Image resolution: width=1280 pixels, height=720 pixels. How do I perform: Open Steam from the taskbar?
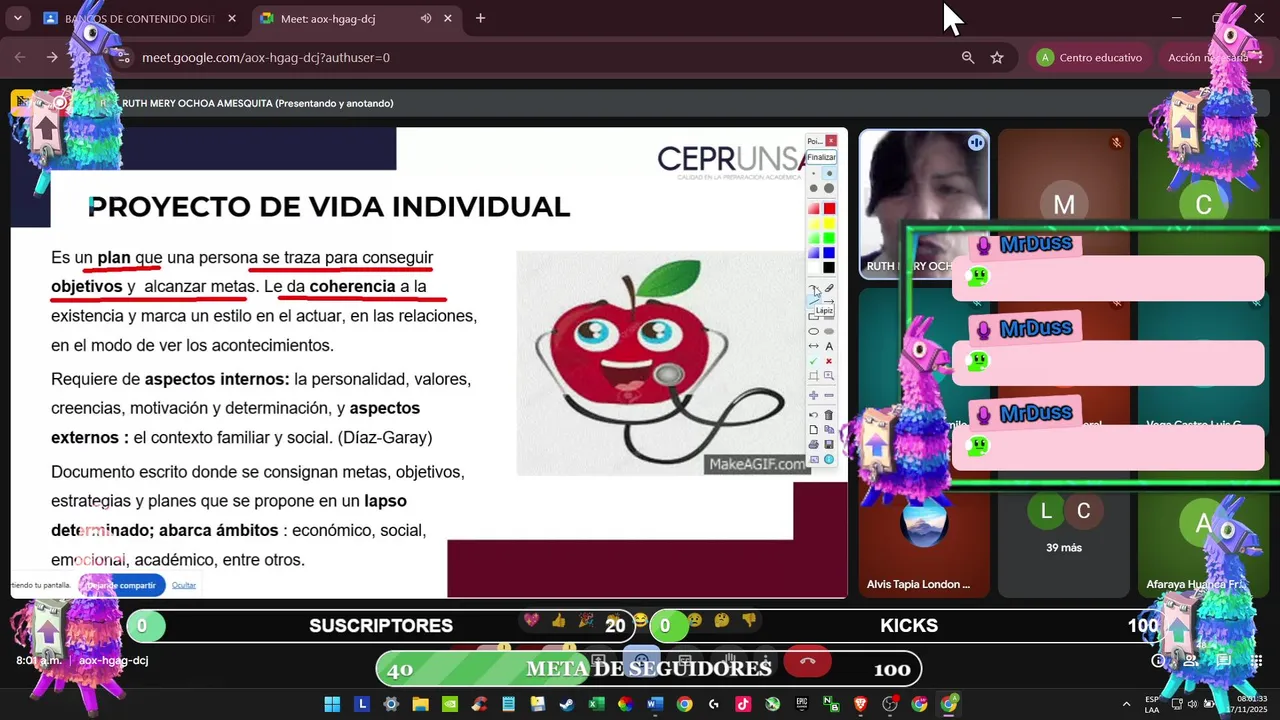point(566,704)
